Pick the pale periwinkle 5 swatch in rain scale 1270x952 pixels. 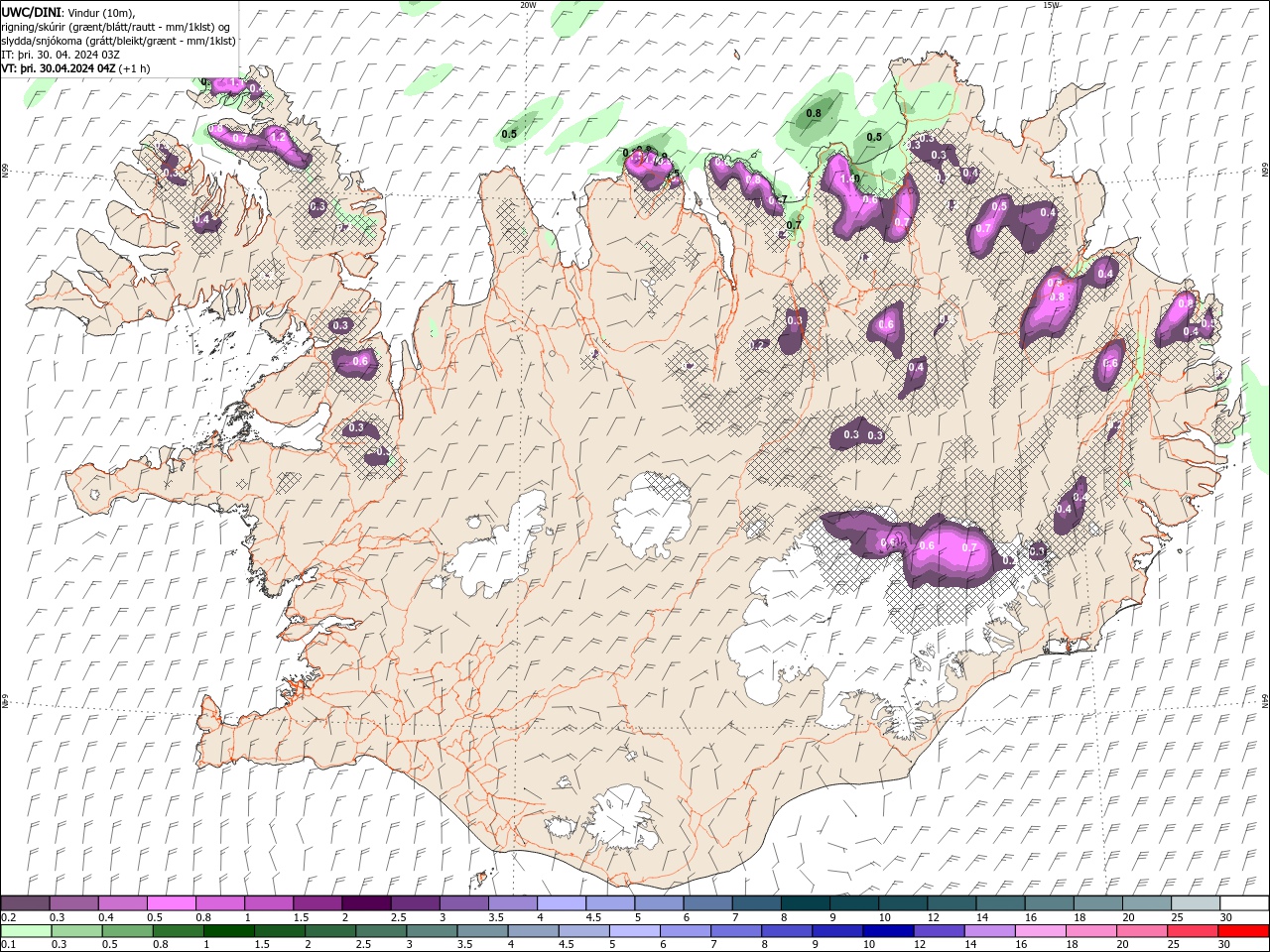(635, 931)
